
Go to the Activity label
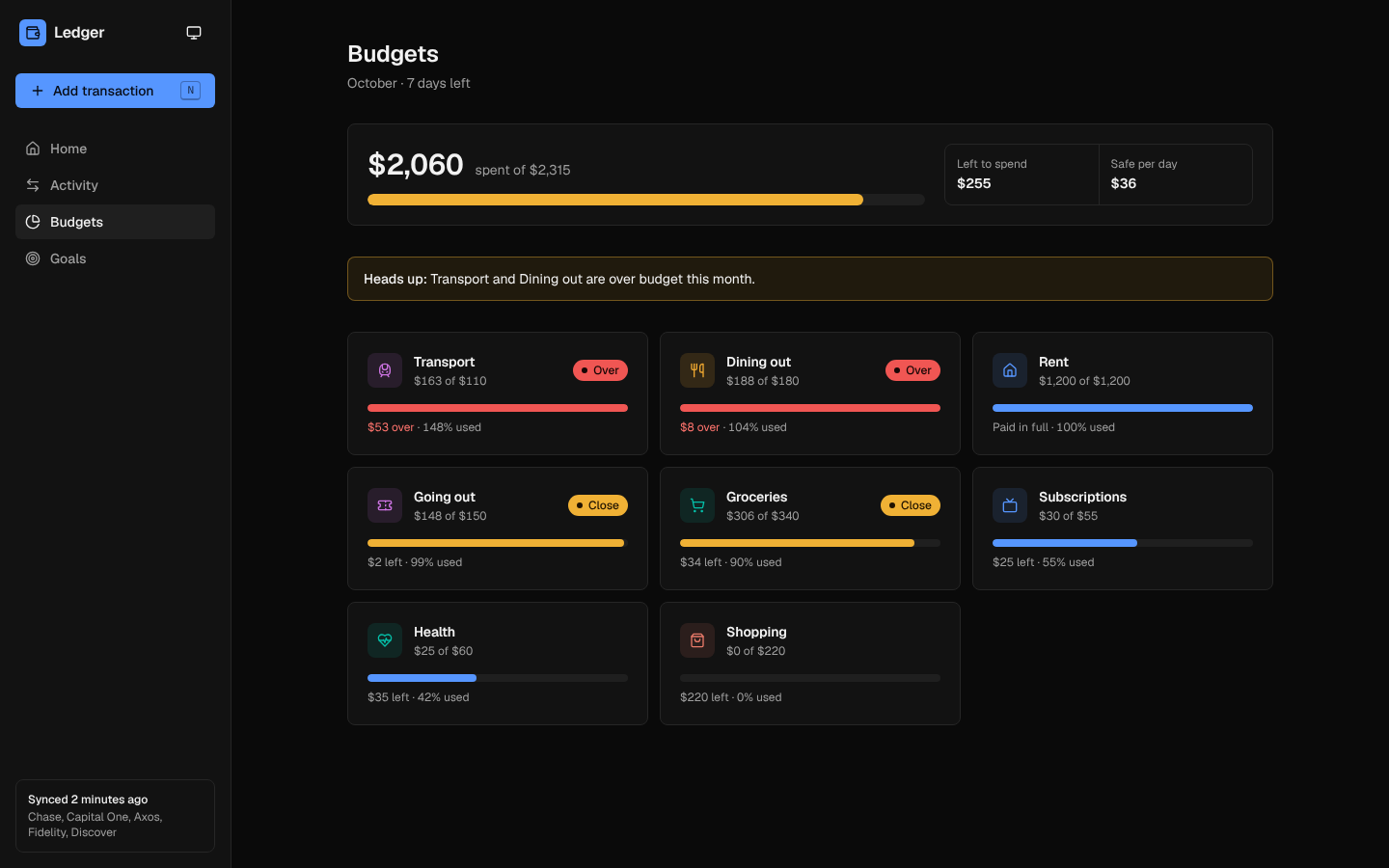[74, 185]
